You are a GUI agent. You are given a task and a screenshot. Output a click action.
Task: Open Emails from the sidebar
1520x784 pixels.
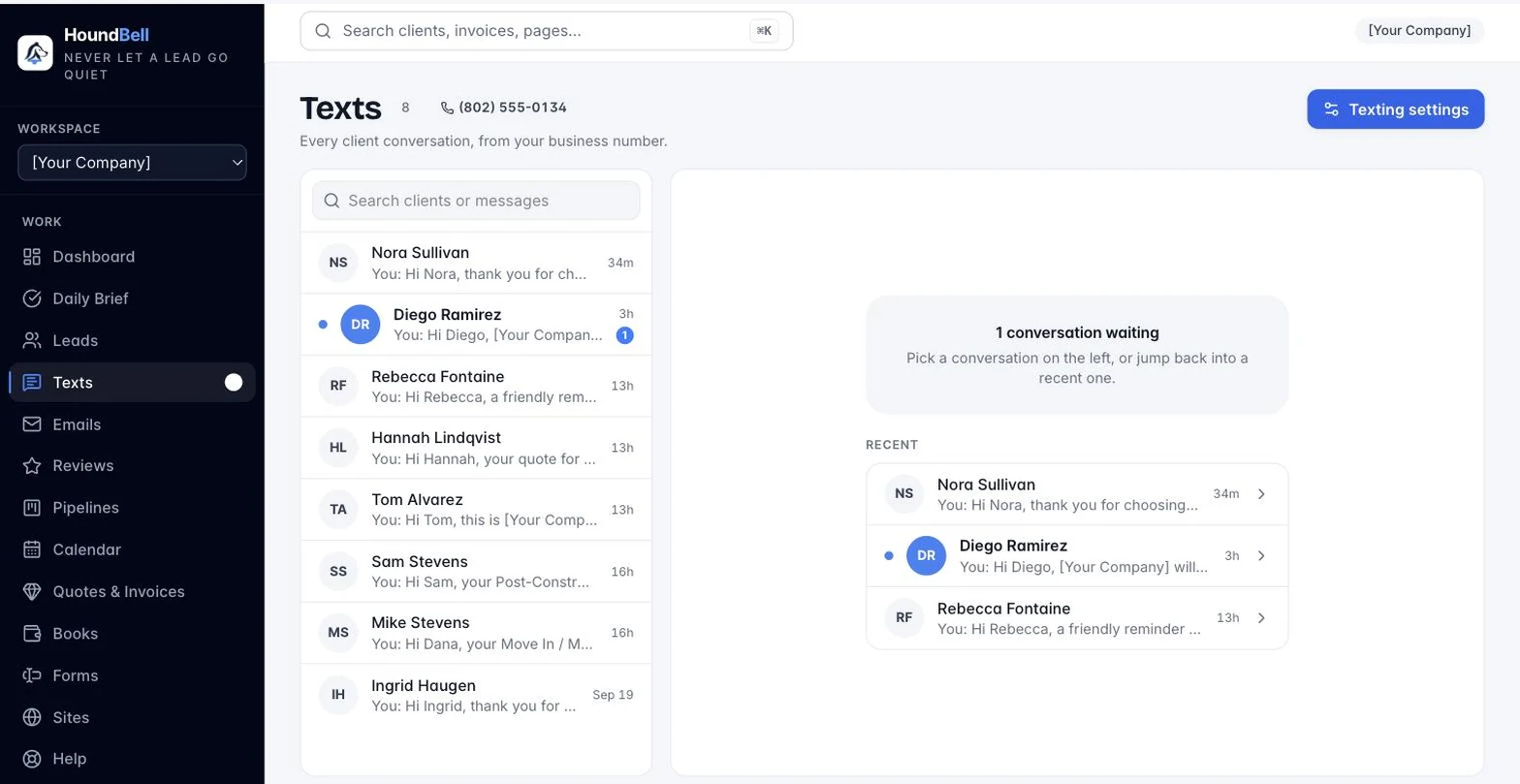pyautogui.click(x=132, y=424)
